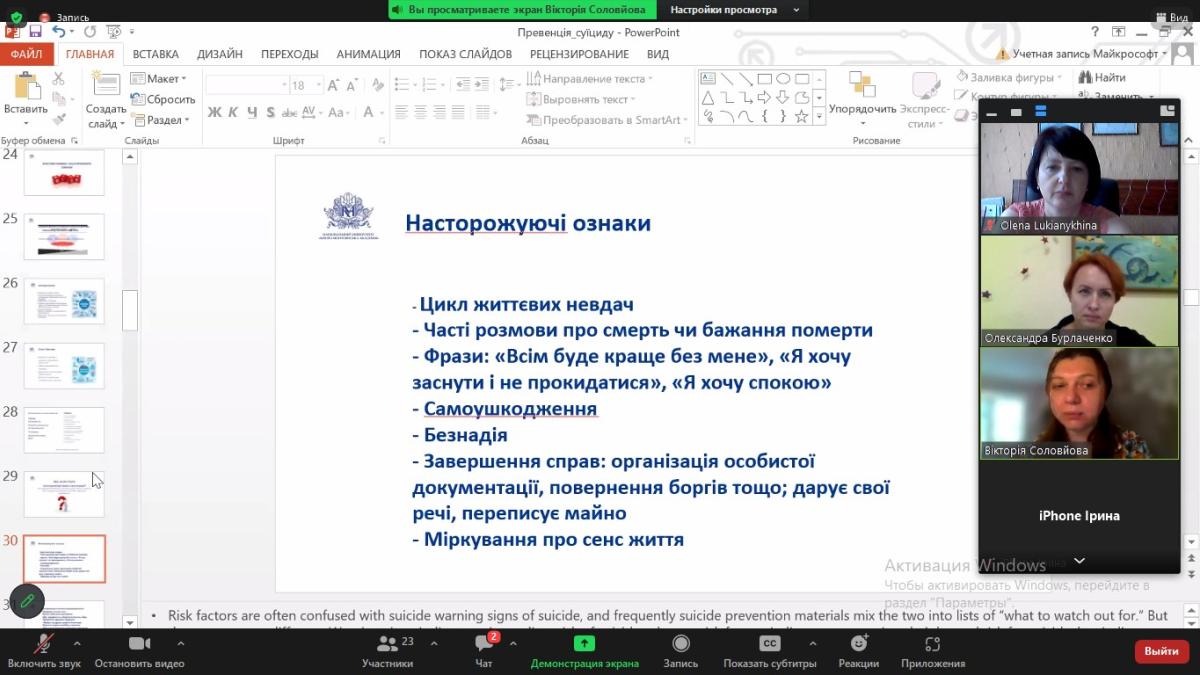Click the Запись record icon
The height and width of the screenshot is (675, 1200).
pos(681,644)
